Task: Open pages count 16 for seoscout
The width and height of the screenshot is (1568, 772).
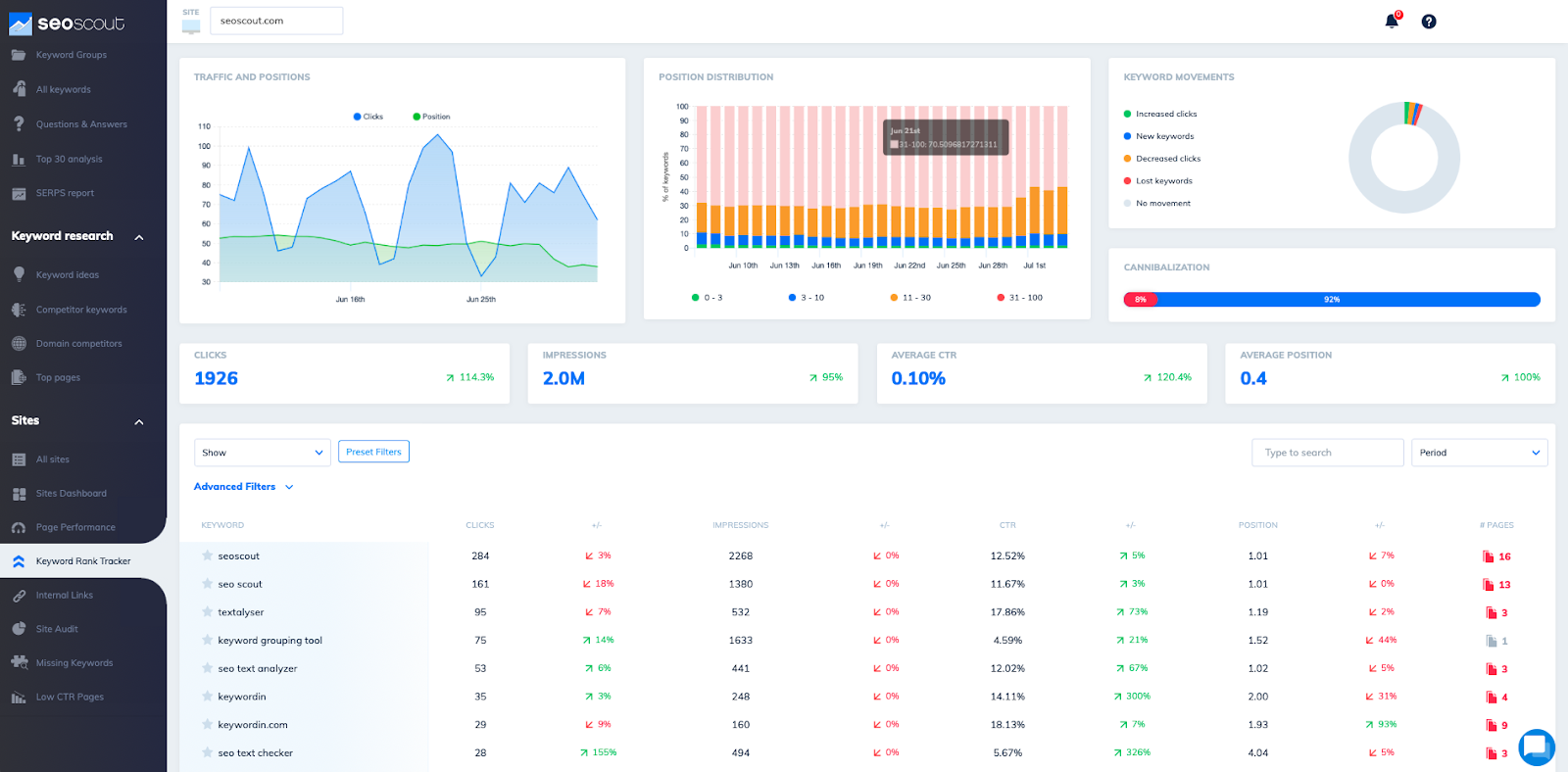Action: pos(1496,556)
